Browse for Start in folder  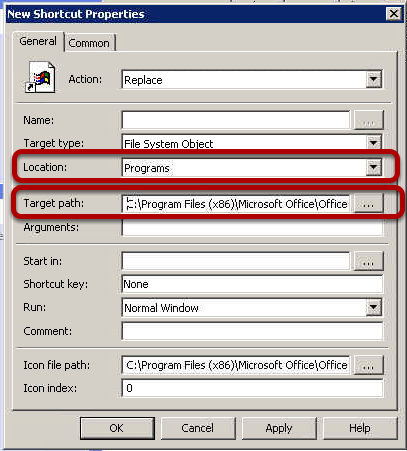point(369,261)
